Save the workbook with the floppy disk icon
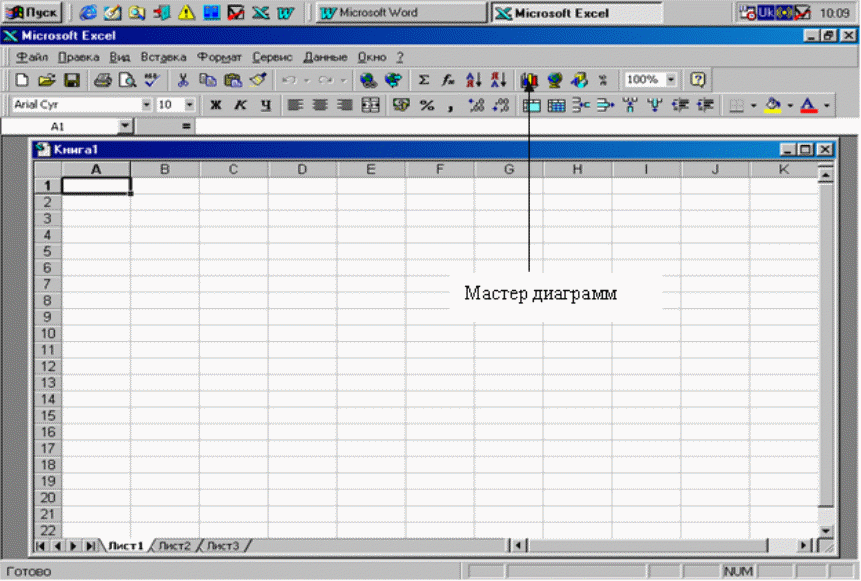The image size is (861, 581). pos(72,80)
